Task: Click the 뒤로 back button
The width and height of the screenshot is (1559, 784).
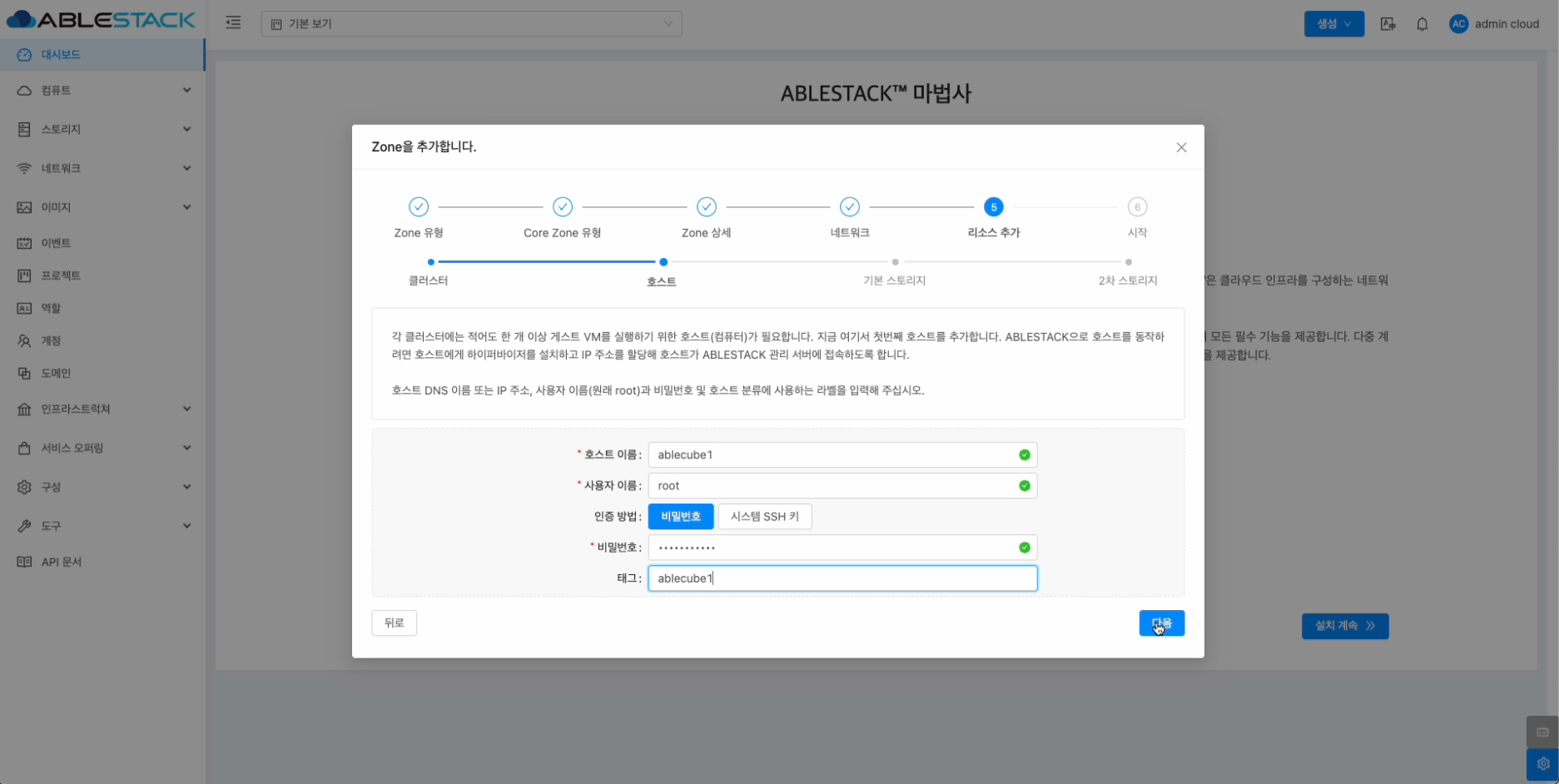Action: tap(394, 623)
